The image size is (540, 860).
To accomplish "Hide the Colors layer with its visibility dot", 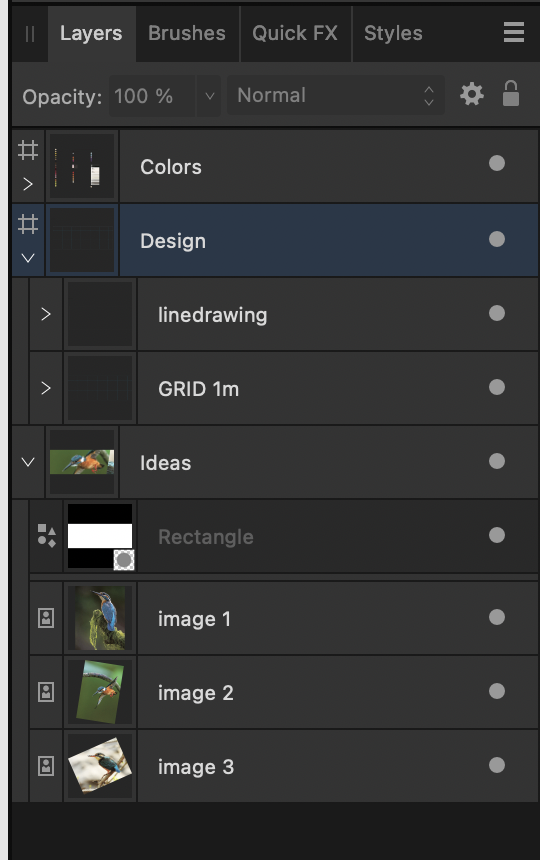I will pyautogui.click(x=497, y=163).
